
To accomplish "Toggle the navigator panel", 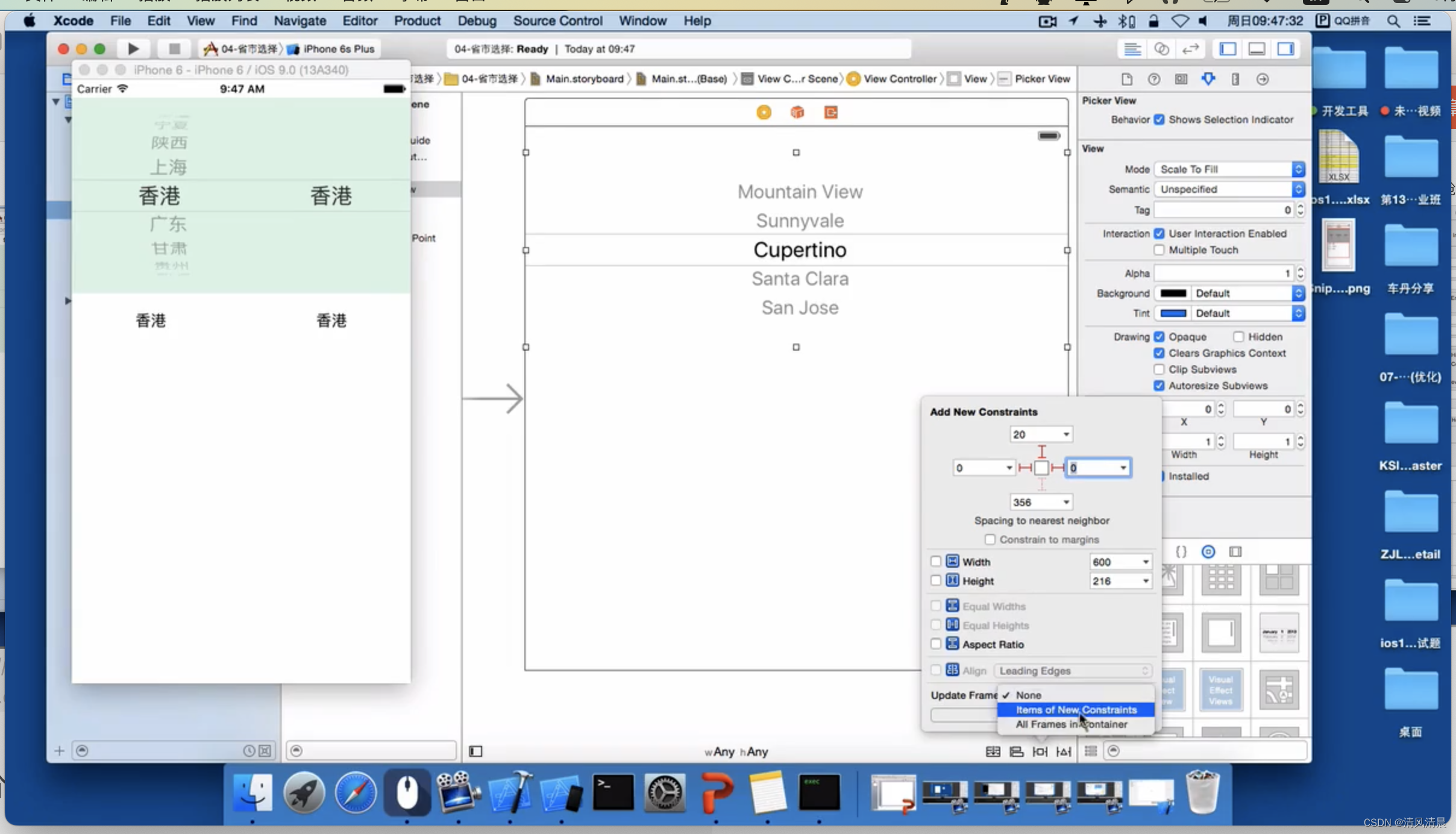I will (1228, 49).
